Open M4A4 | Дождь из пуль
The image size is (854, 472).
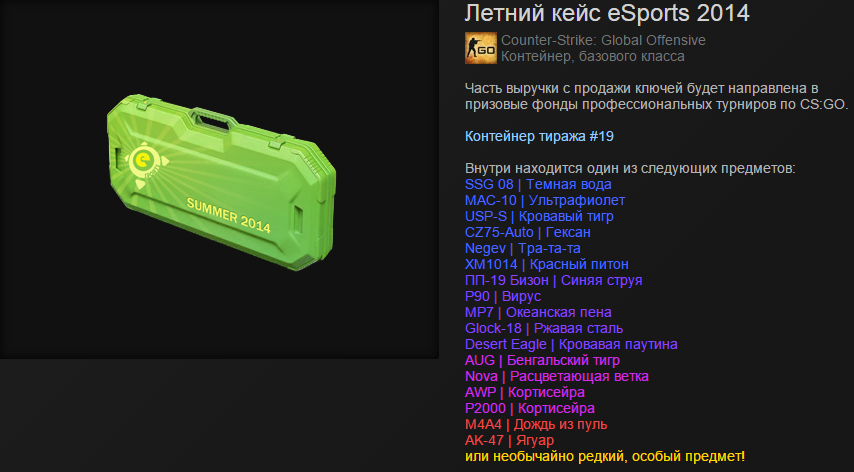click(536, 425)
